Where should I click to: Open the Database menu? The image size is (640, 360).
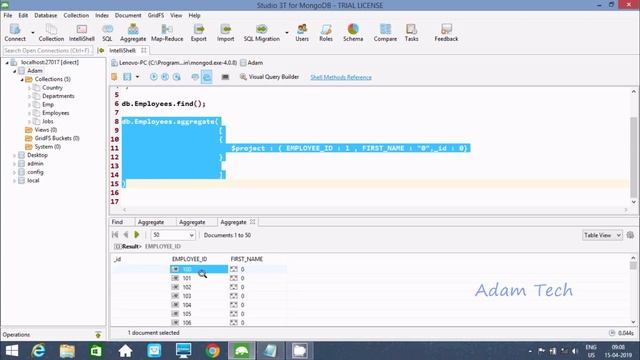pyautogui.click(x=46, y=15)
